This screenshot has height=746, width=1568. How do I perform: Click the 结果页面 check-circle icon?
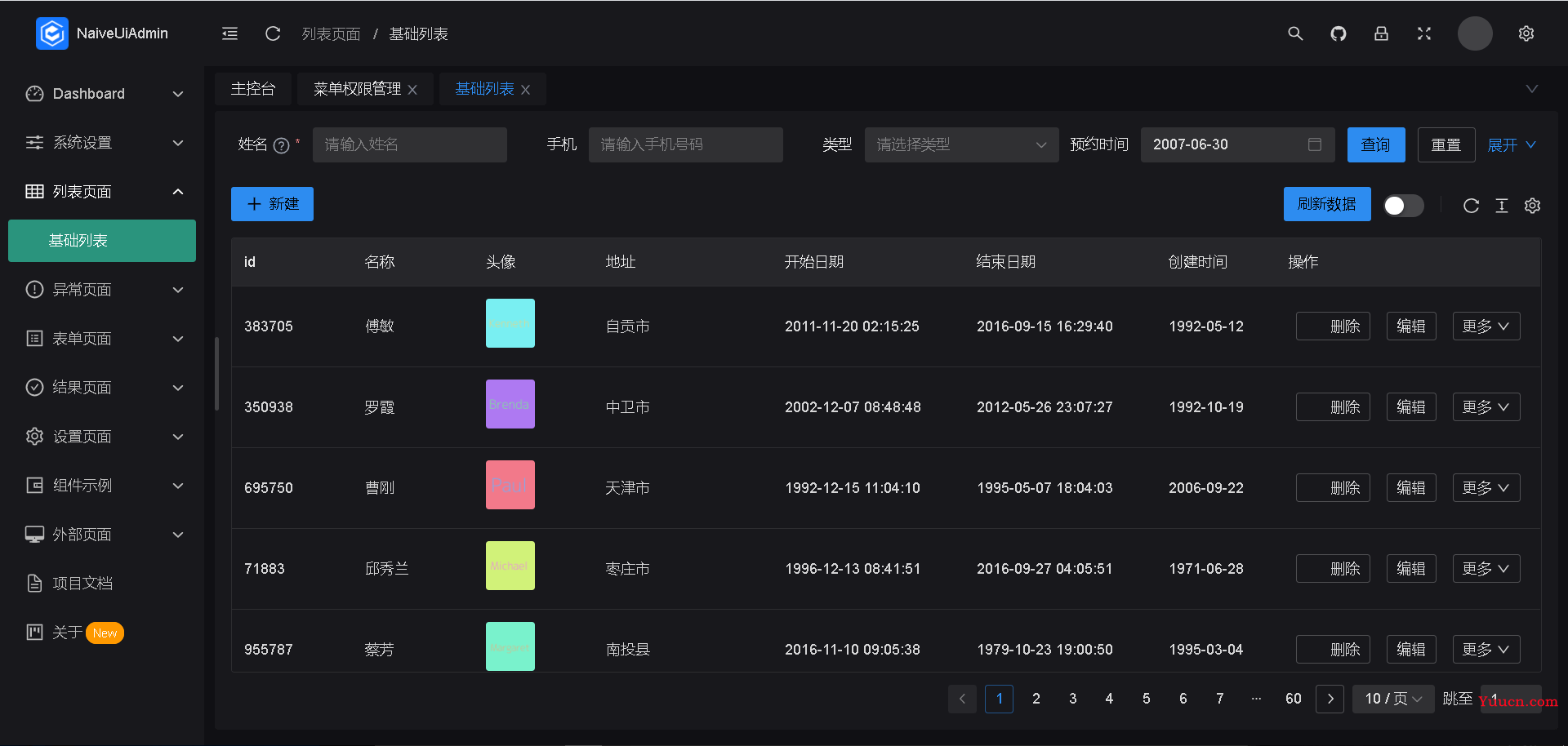[34, 388]
